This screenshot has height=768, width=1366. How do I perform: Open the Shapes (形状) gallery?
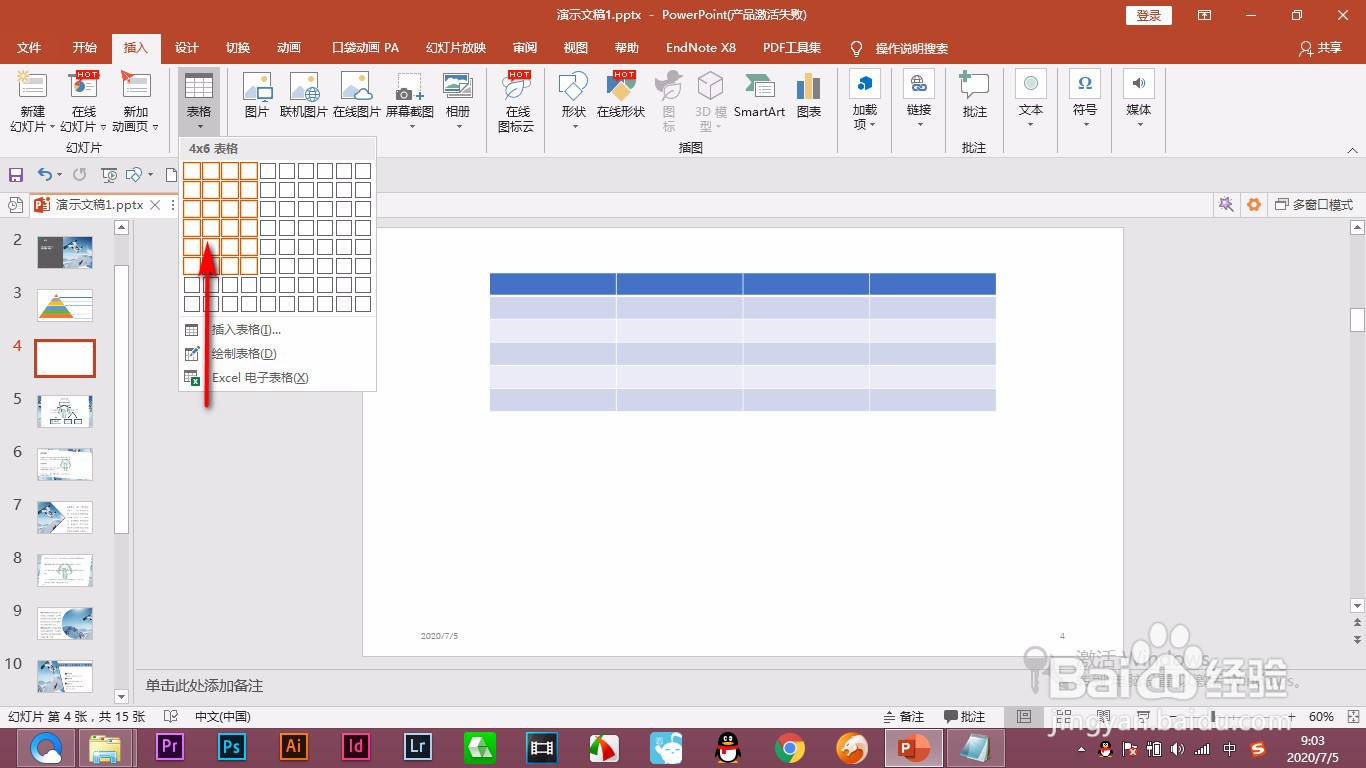coord(574,100)
